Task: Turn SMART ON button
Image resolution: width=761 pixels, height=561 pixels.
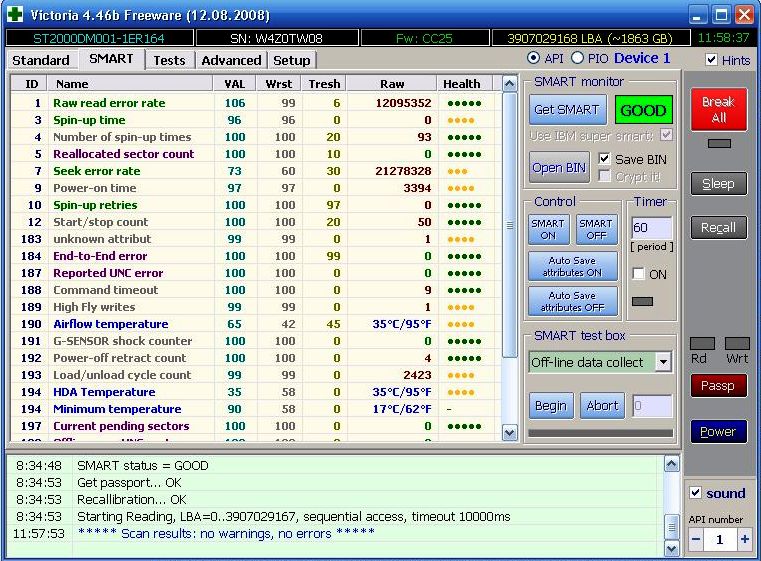Action: click(x=548, y=229)
